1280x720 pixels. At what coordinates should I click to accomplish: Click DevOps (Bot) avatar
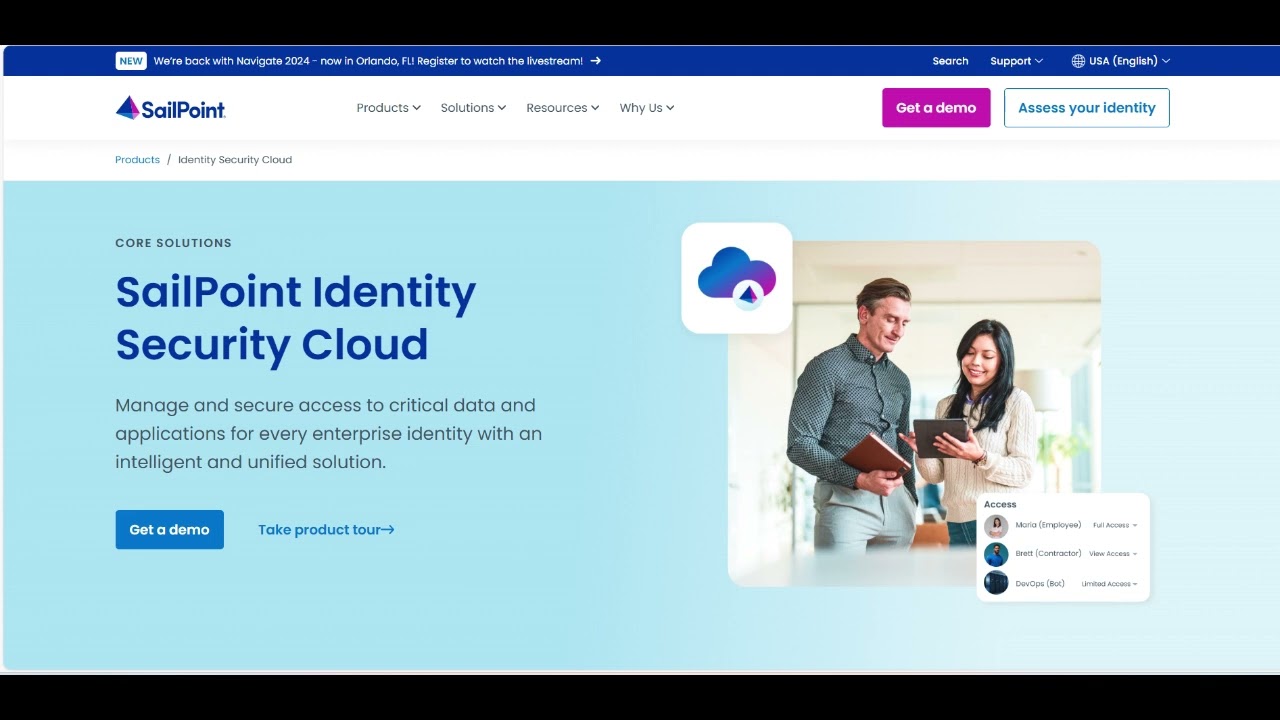(x=996, y=583)
